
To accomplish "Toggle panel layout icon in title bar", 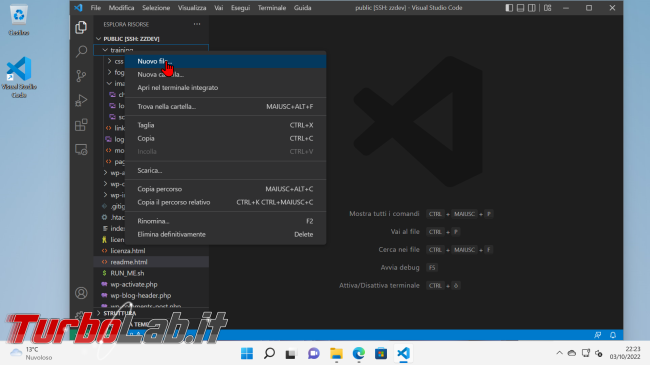I will point(520,8).
